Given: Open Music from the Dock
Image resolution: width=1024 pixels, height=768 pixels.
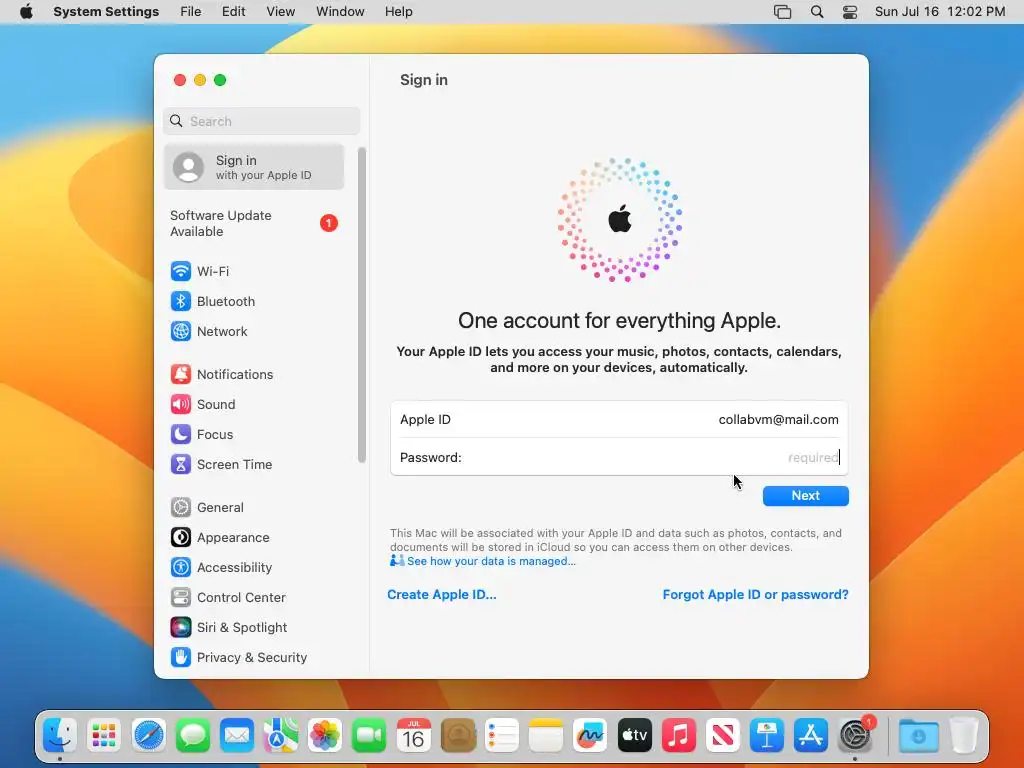Looking at the screenshot, I should coord(679,736).
